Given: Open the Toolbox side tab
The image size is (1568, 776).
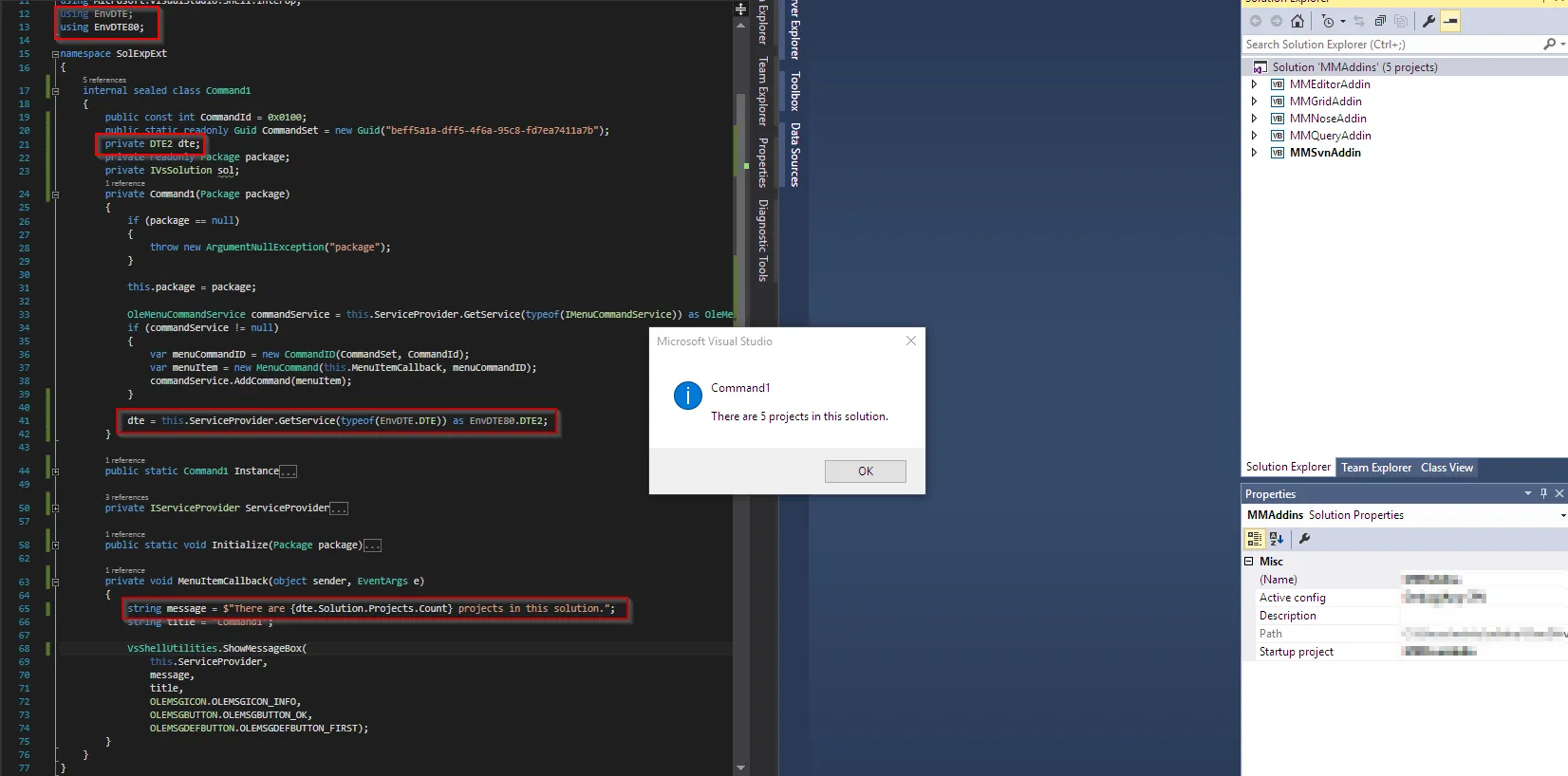Looking at the screenshot, I should pyautogui.click(x=794, y=91).
